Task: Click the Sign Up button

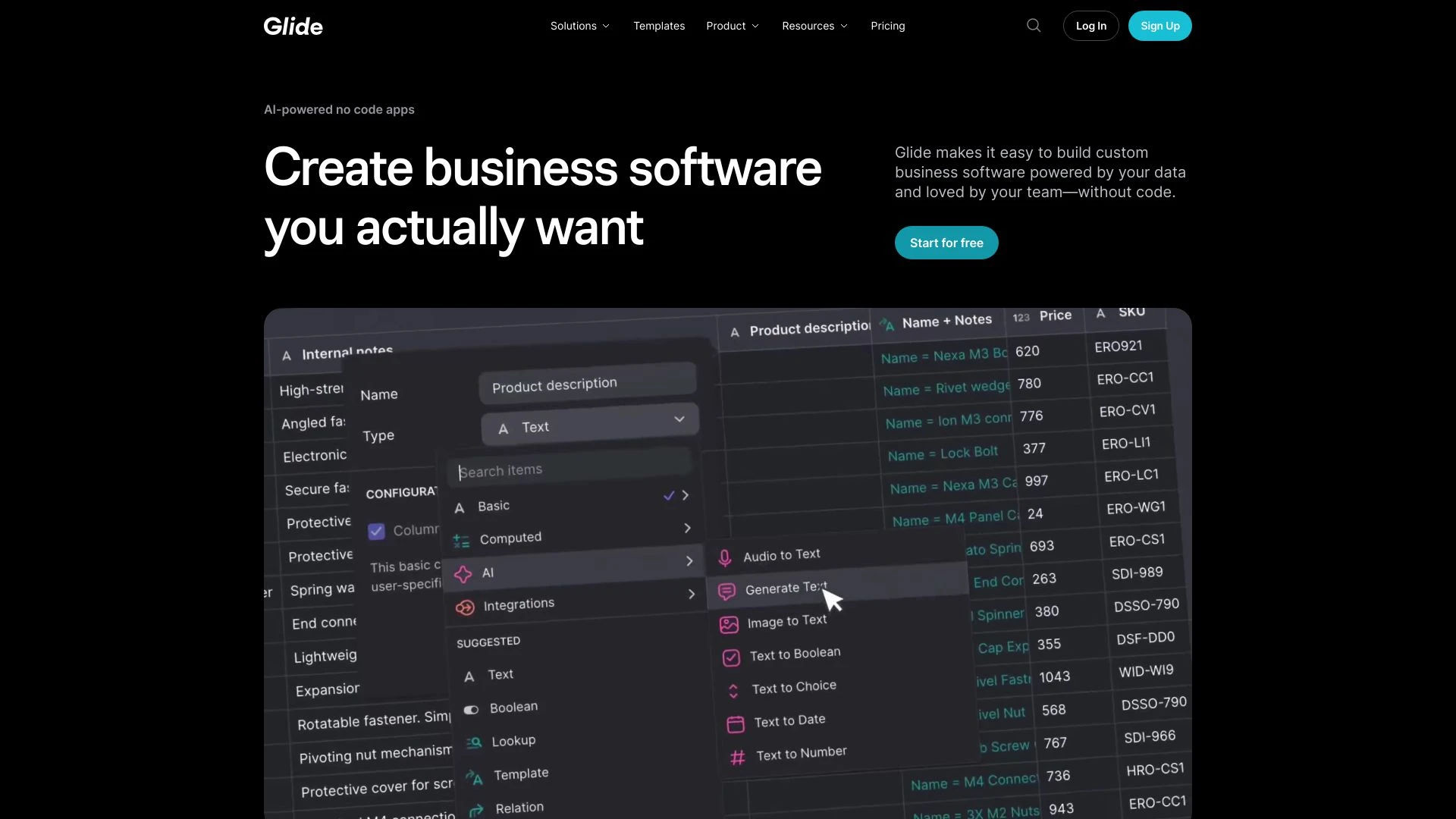Action: [1160, 26]
